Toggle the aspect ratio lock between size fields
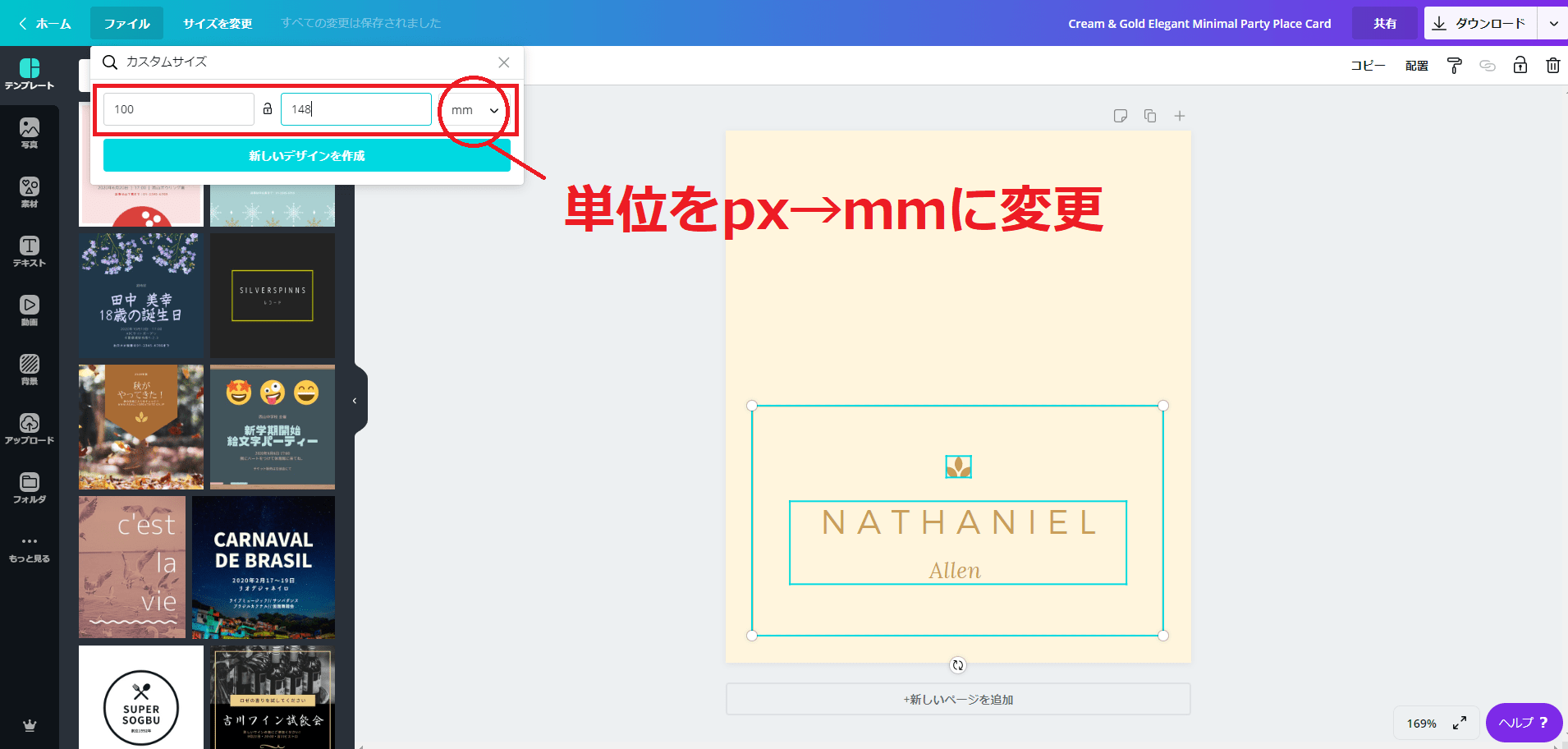The width and height of the screenshot is (1568, 749). pos(268,108)
